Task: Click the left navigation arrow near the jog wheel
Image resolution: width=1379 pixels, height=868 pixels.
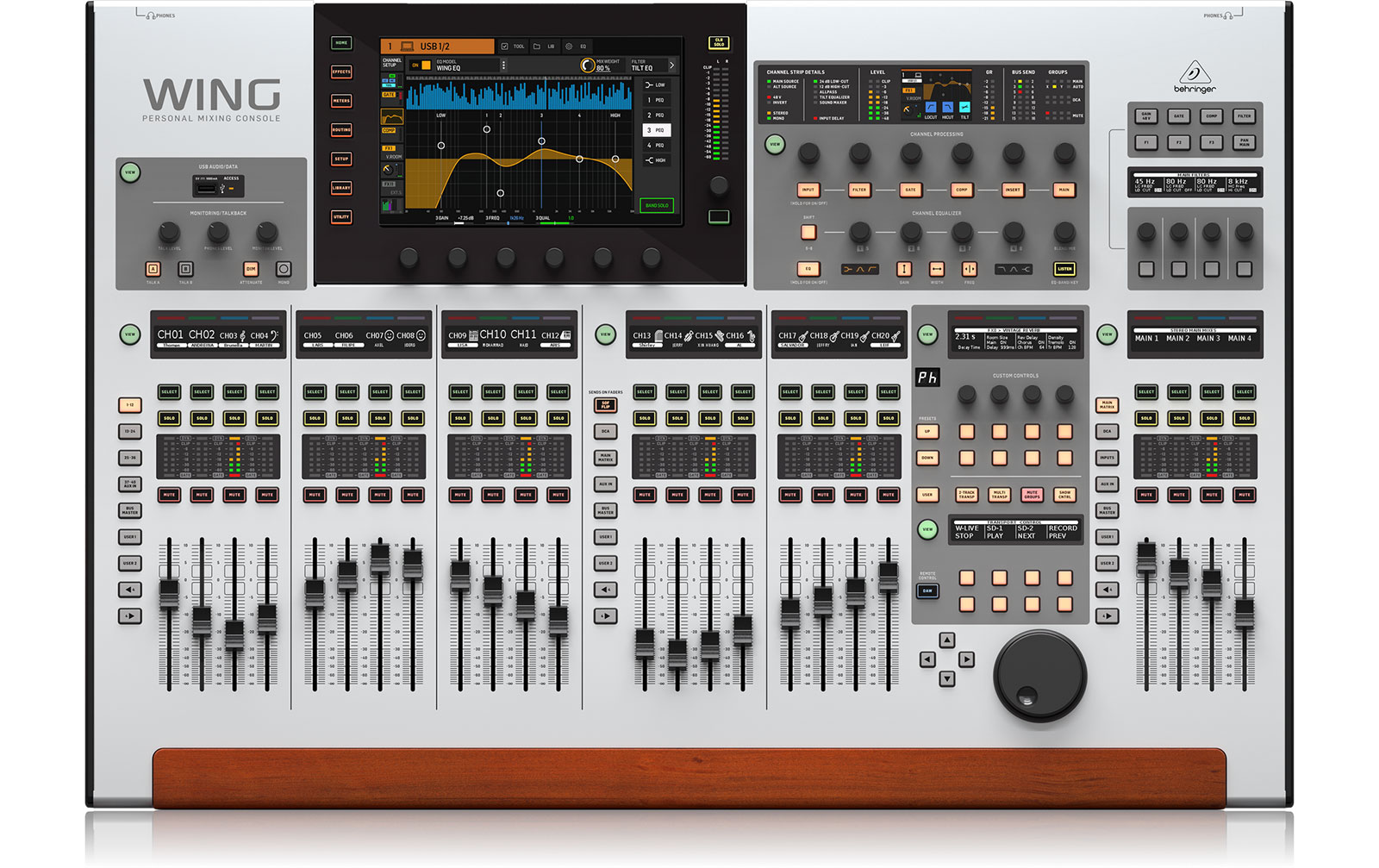Action: point(927,659)
